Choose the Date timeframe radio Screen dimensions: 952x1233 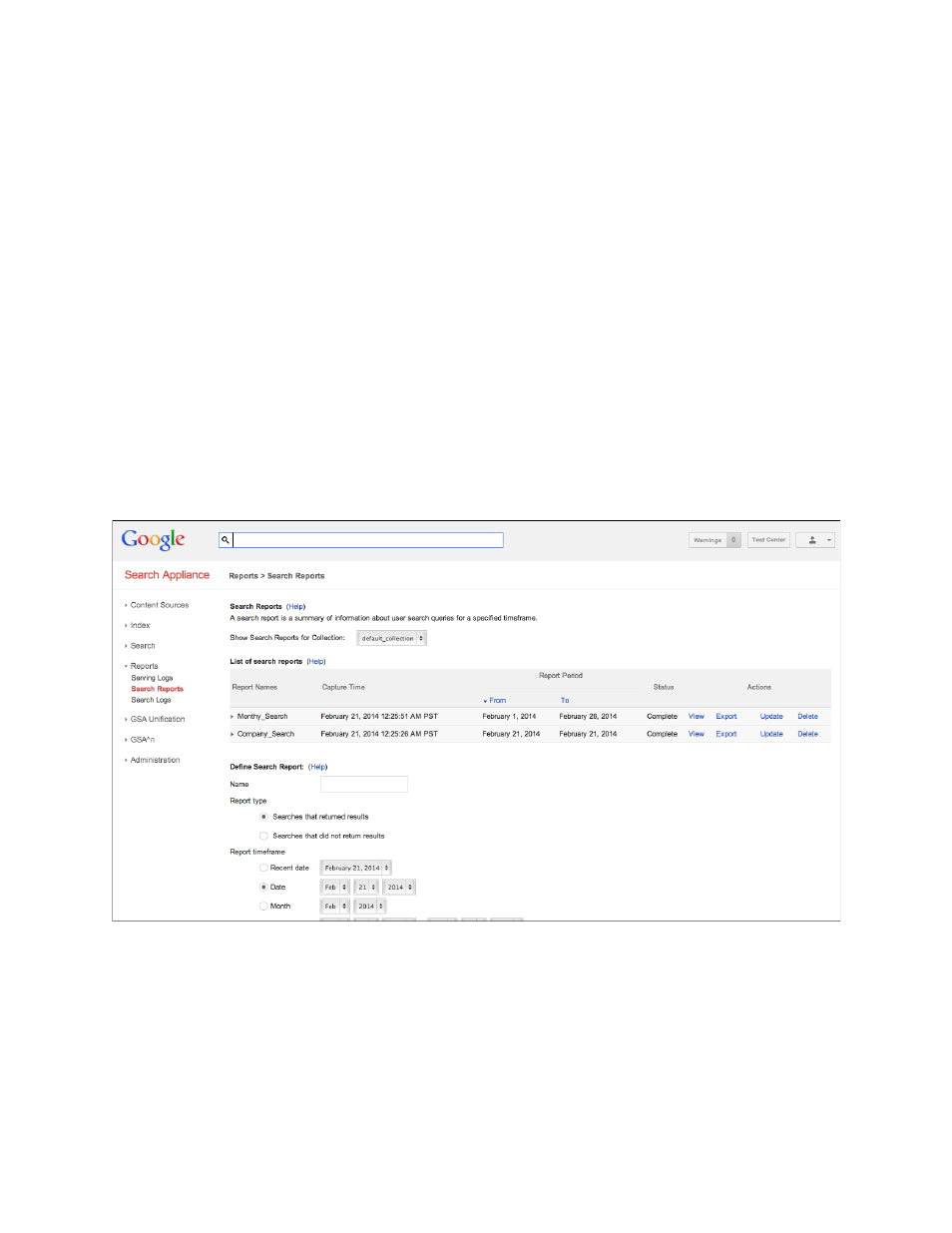click(263, 888)
